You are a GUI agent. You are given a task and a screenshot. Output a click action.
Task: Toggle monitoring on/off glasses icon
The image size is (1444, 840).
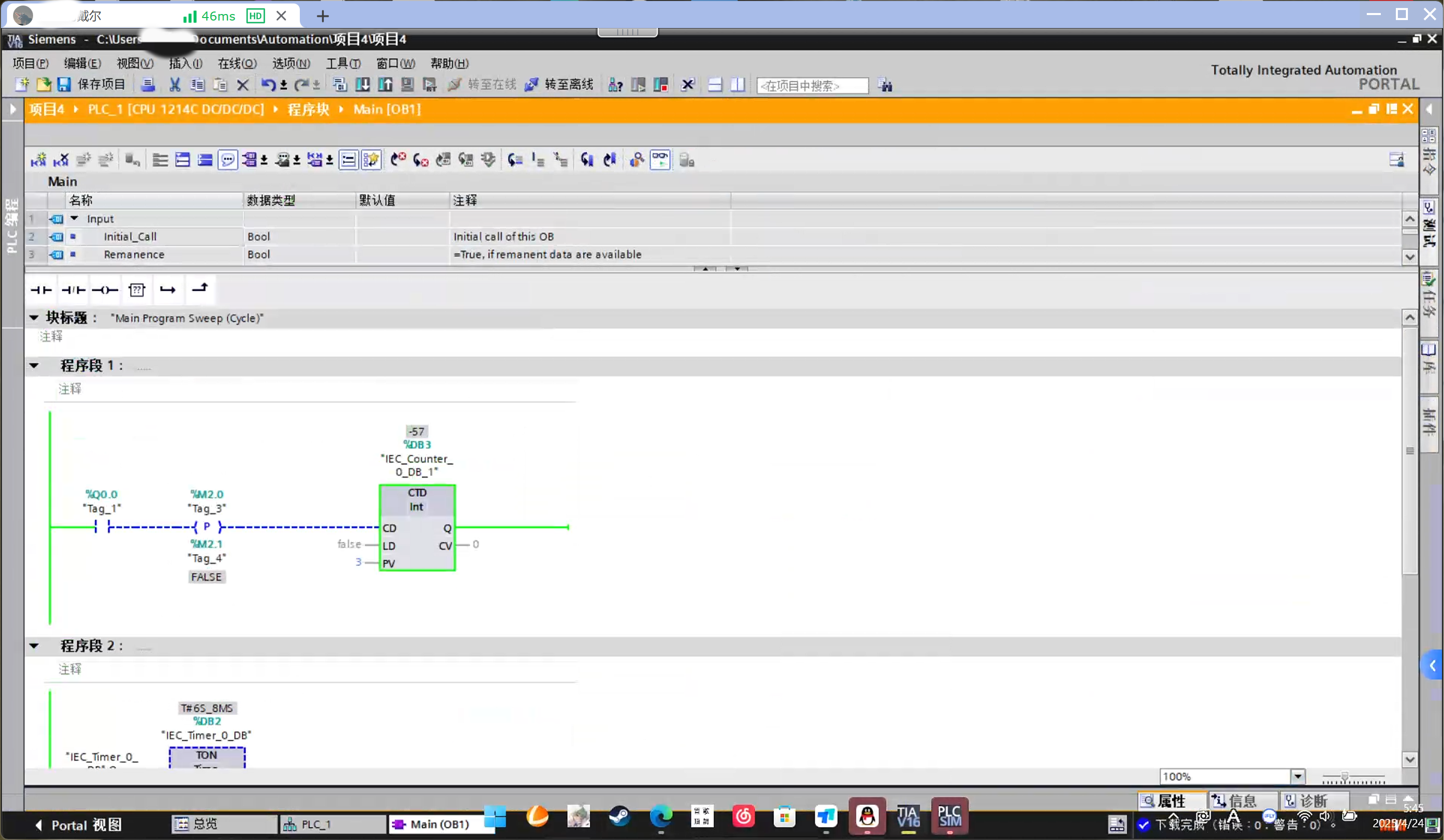(x=660, y=160)
